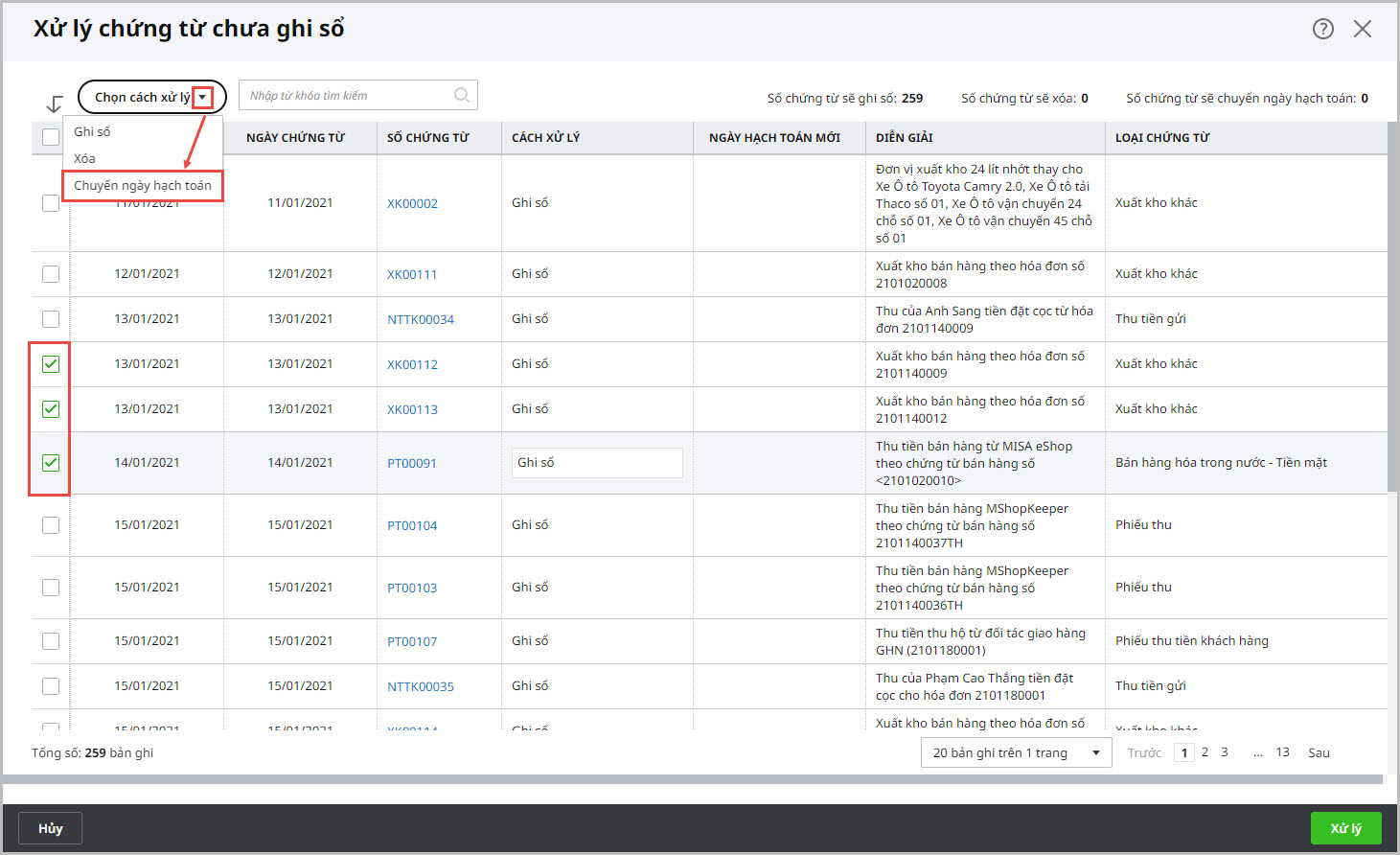Open the 'Chọn cách xử lý' dropdown arrow
The height and width of the screenshot is (855, 1400).
[x=202, y=97]
